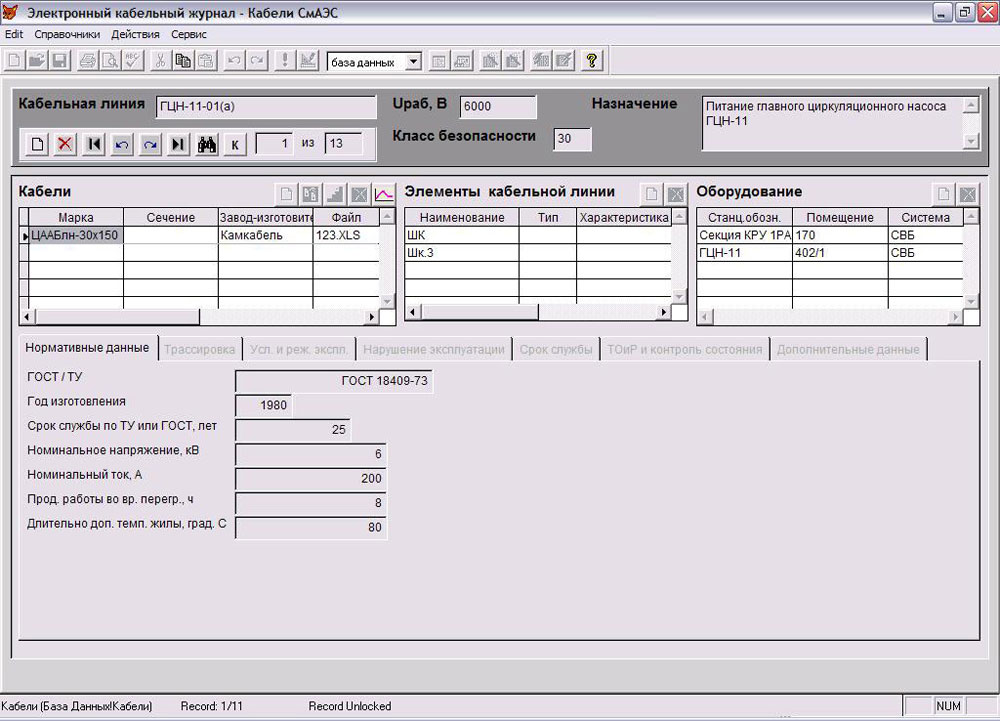Select the Нормативные данные tab
This screenshot has width=1000, height=721.
coord(87,348)
